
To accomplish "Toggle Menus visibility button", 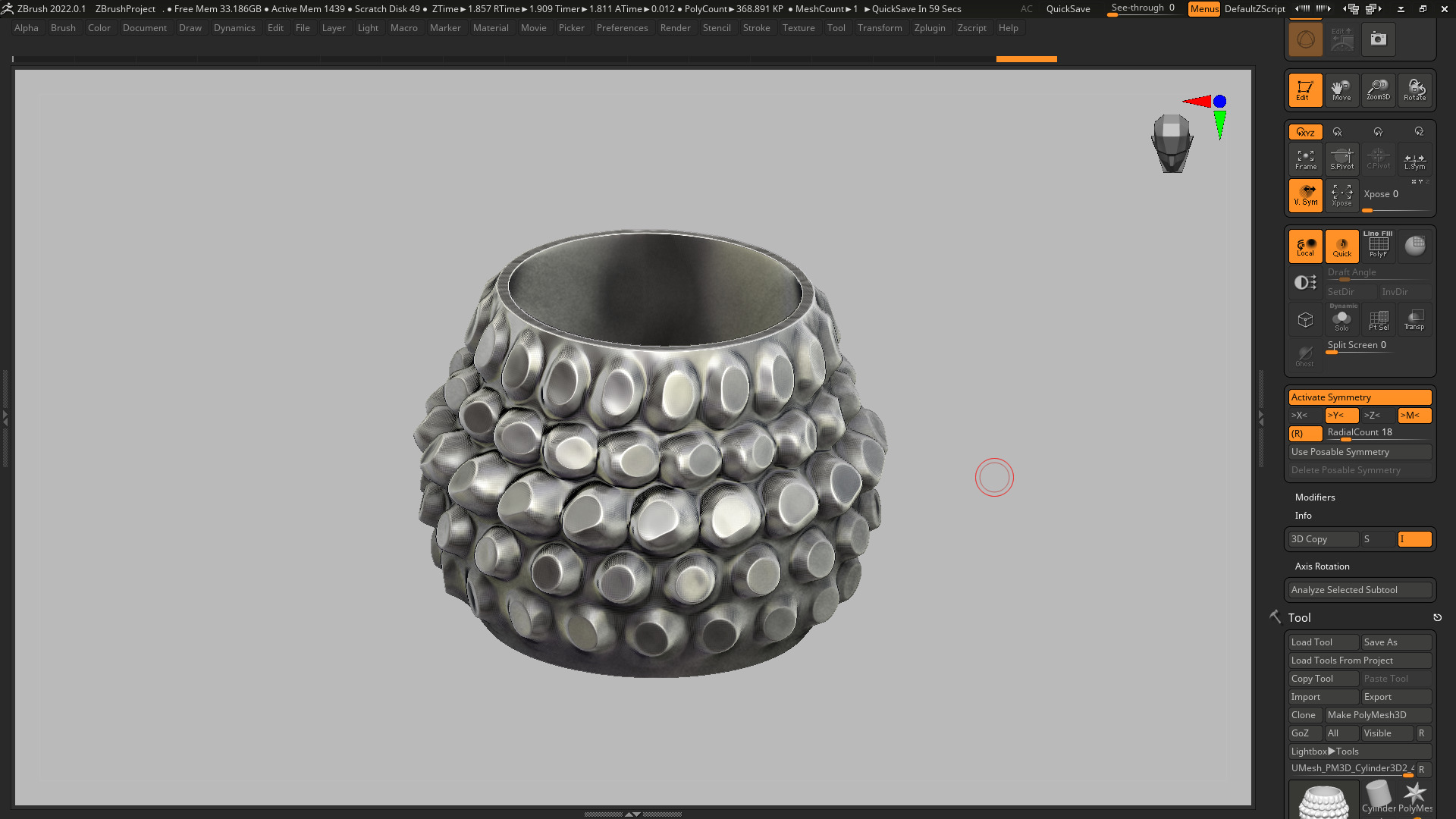I will (1203, 9).
